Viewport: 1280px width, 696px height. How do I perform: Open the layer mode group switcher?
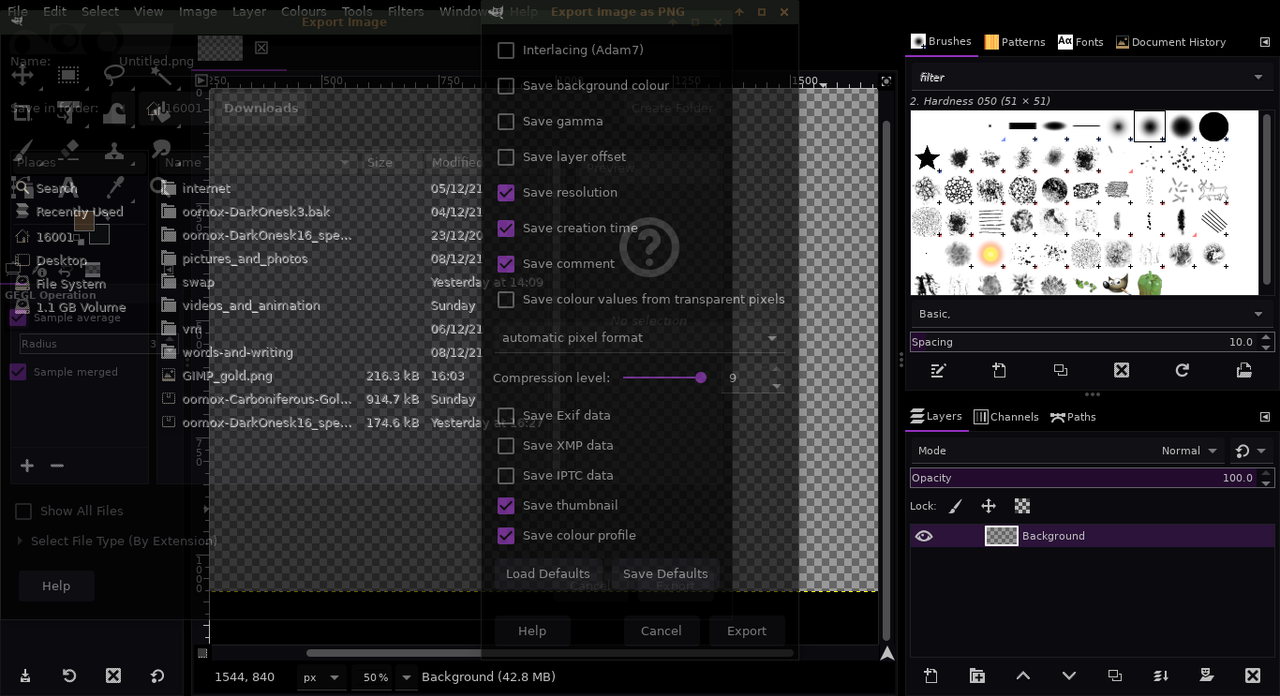tap(1250, 451)
